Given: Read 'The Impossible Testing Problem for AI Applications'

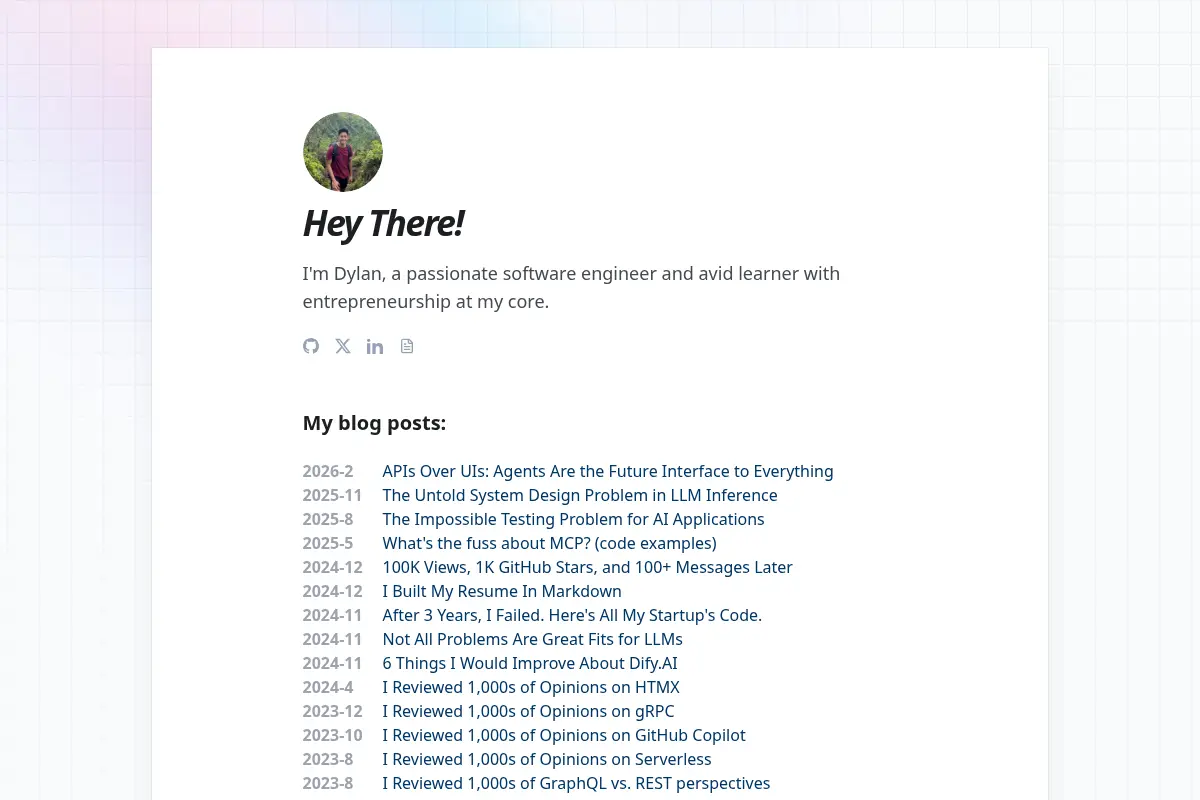Looking at the screenshot, I should (573, 519).
